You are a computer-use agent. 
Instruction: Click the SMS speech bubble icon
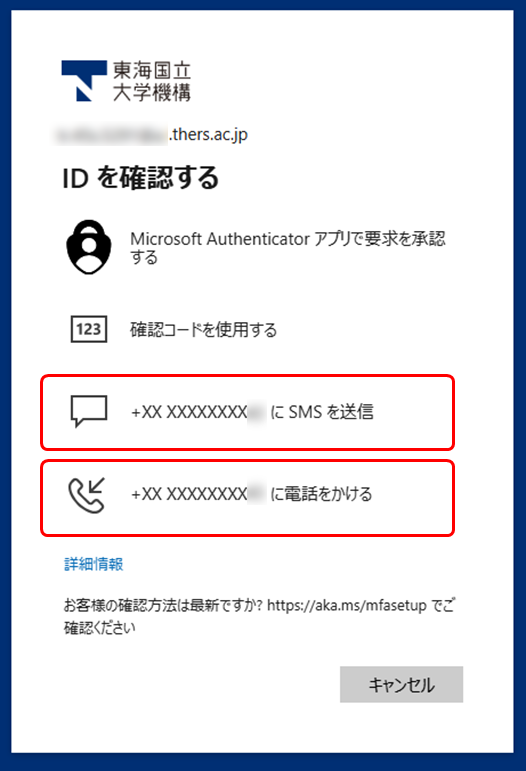pos(88,411)
